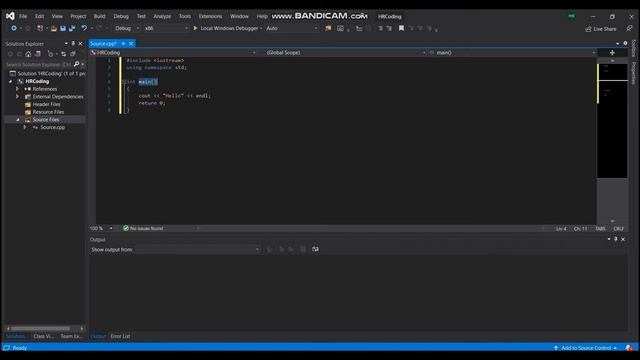Click the Ln 4 line indicator
640x360 pixels.
[561, 229]
